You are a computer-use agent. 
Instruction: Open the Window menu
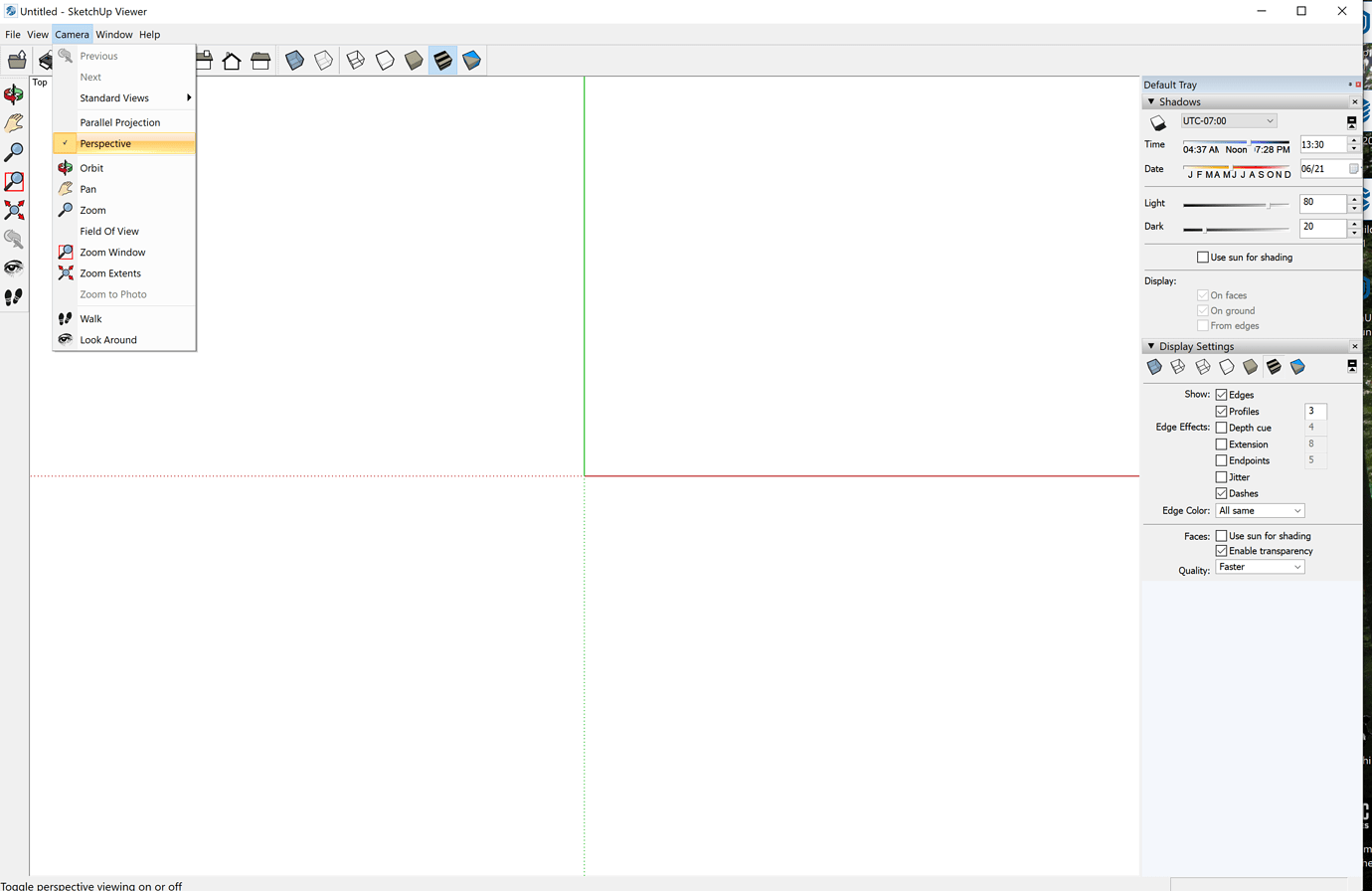(x=113, y=34)
